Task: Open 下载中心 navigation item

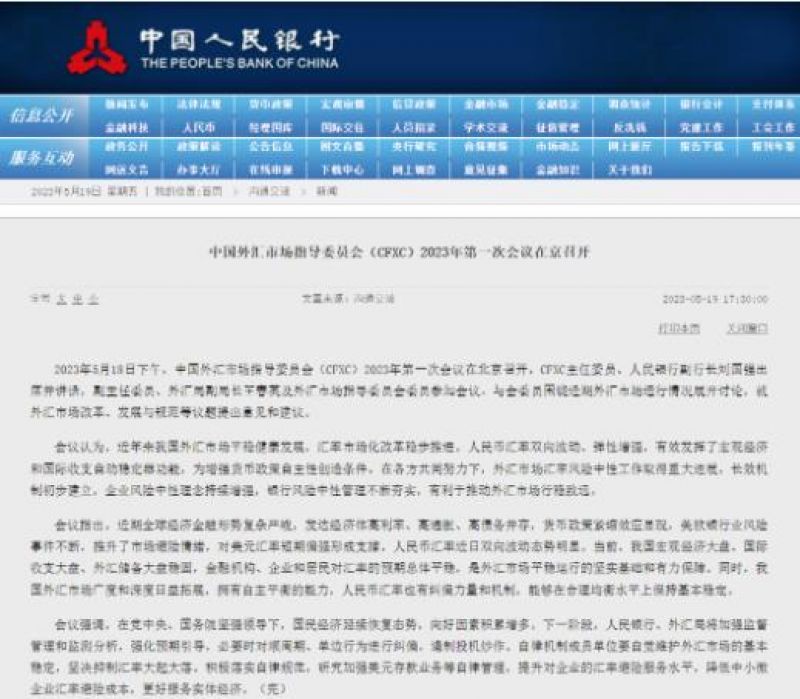Action: pos(342,170)
